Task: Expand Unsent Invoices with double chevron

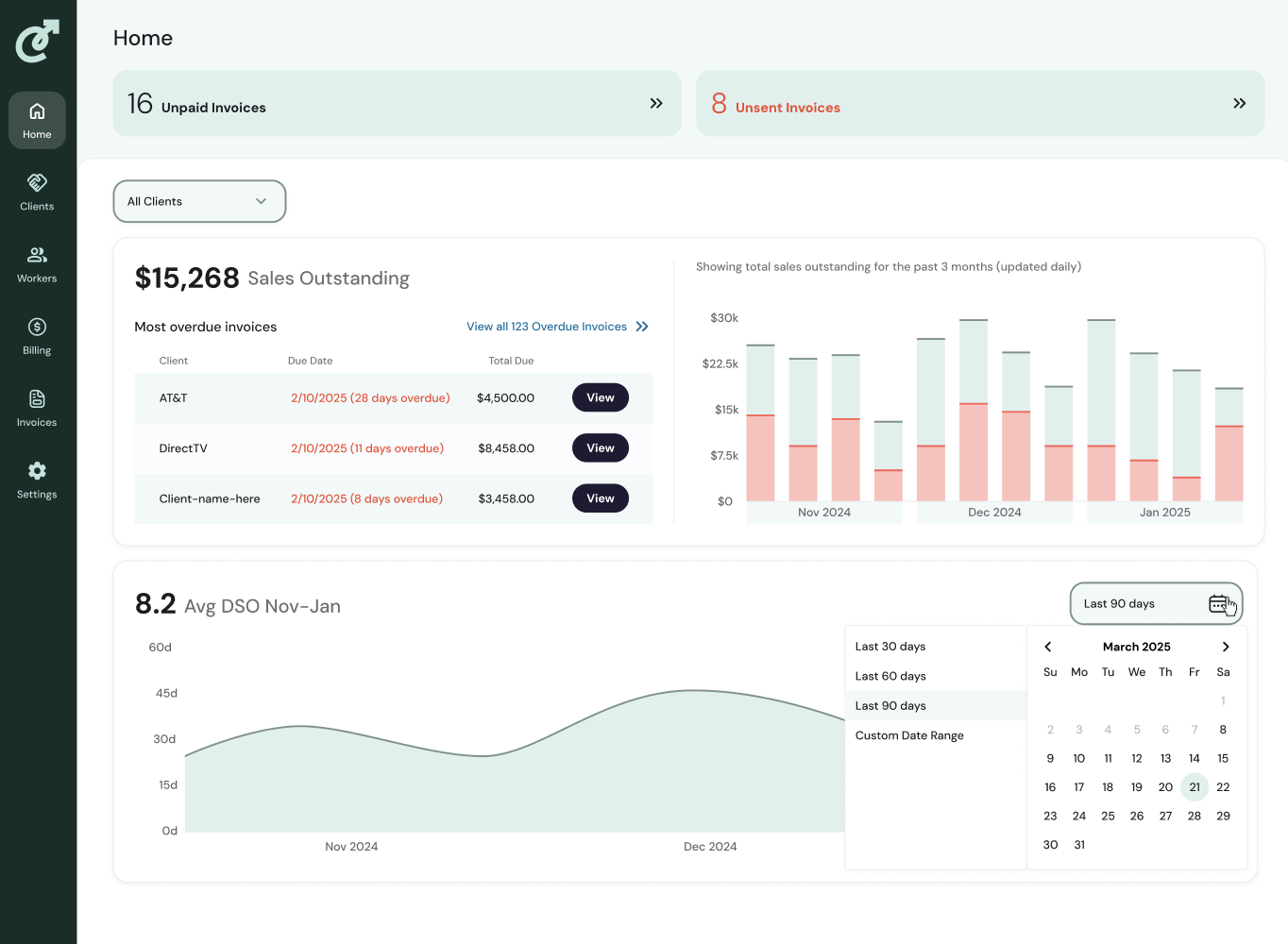Action: point(1240,103)
